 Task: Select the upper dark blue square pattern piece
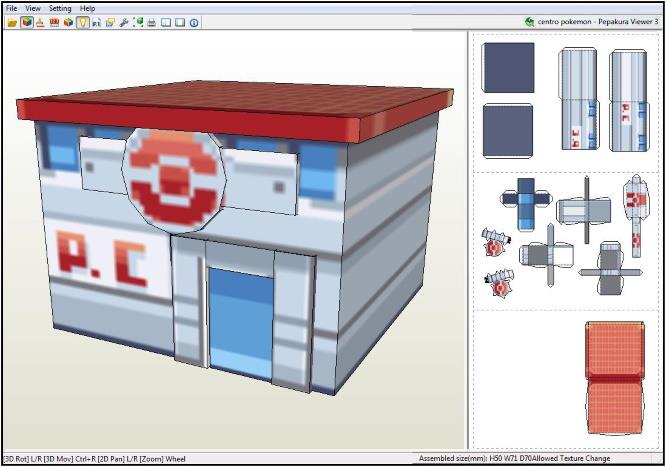coord(508,68)
